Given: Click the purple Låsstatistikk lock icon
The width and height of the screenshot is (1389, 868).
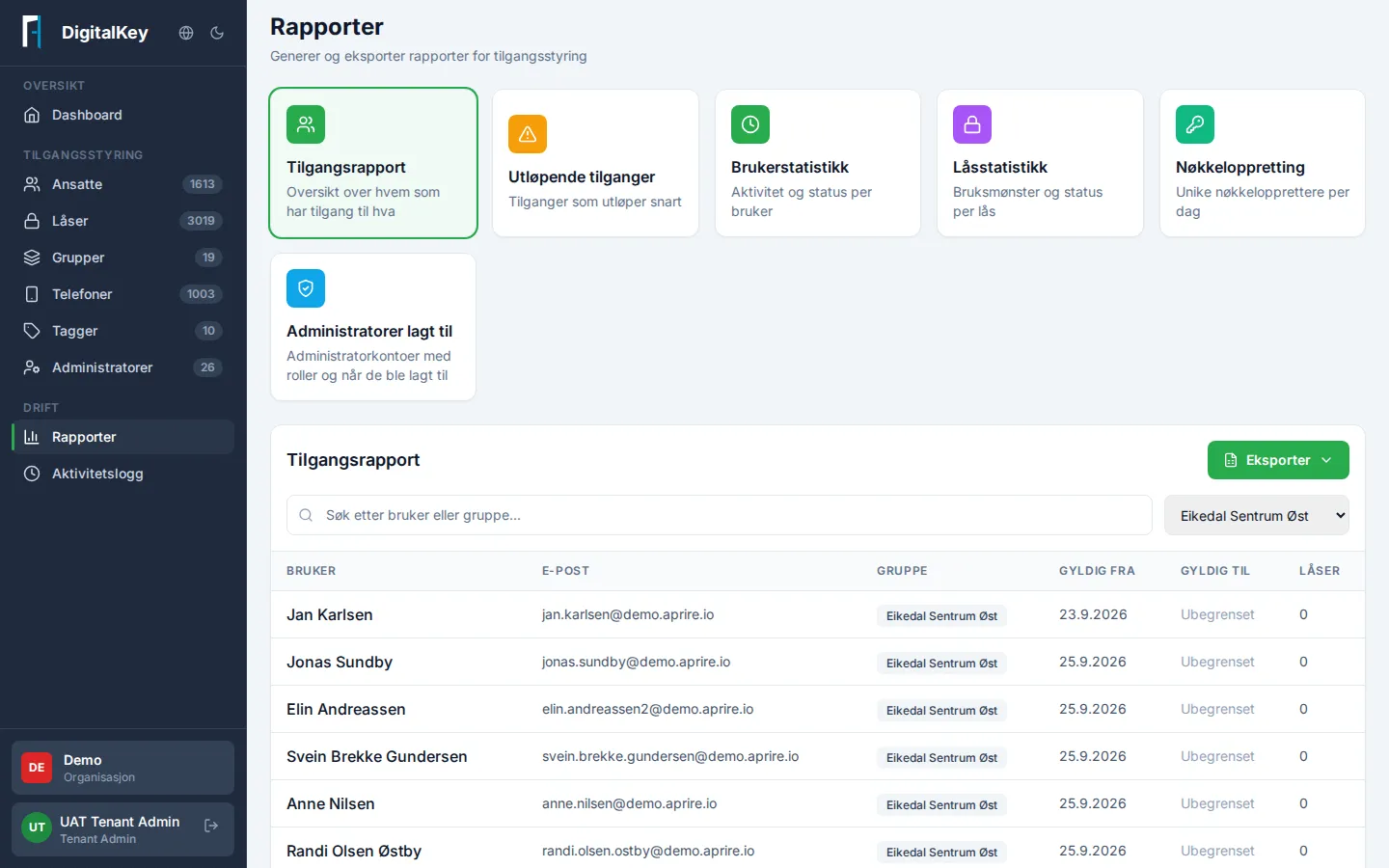Looking at the screenshot, I should click(x=972, y=124).
